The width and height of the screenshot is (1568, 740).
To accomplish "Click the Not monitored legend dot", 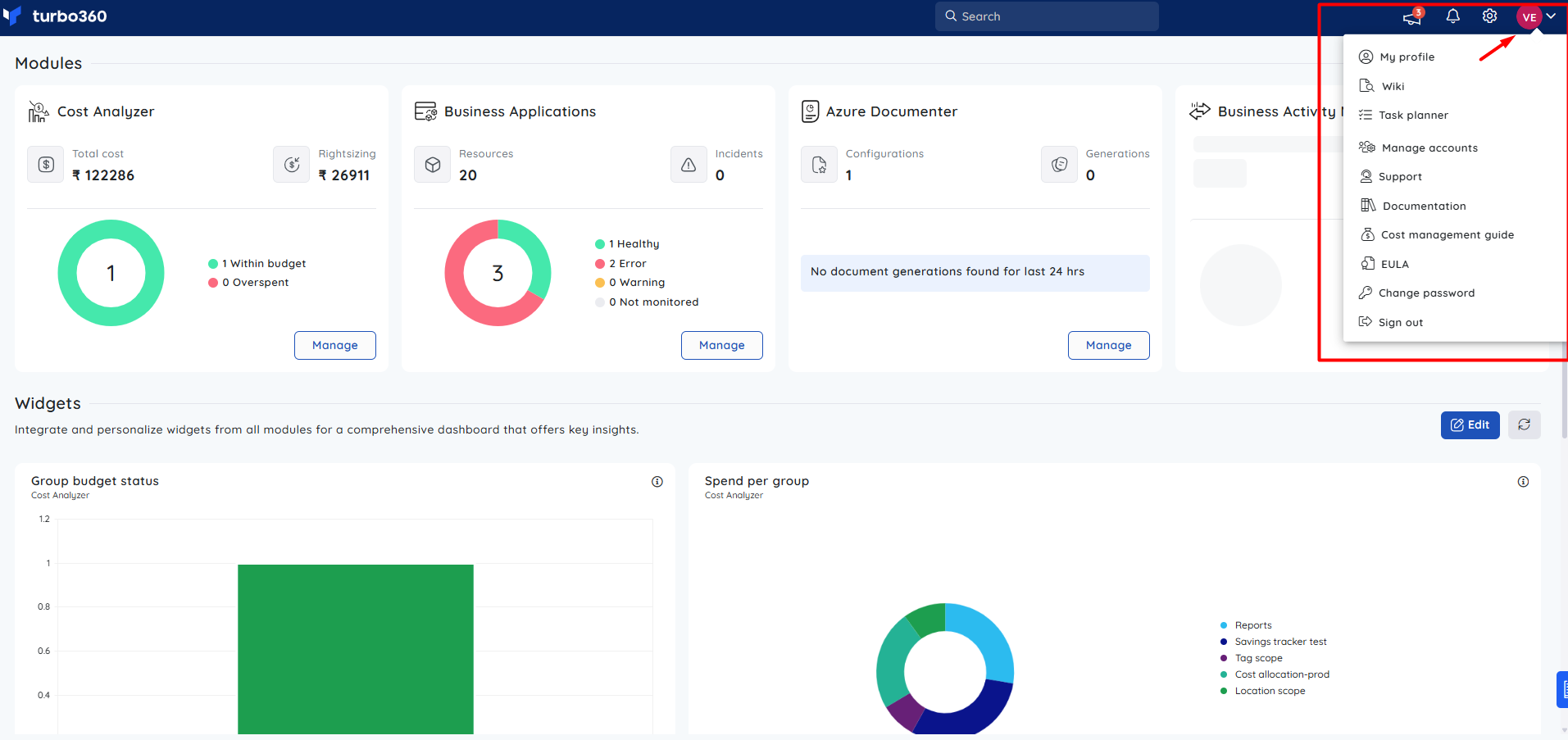I will [600, 302].
